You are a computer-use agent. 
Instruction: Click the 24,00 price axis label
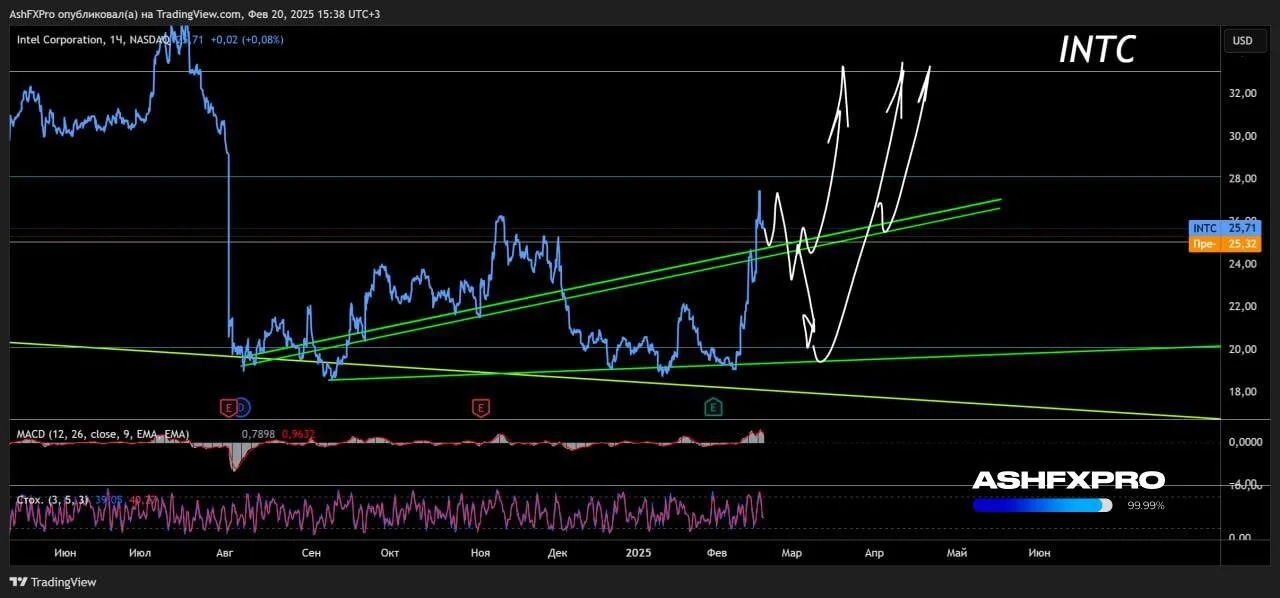[1243, 264]
